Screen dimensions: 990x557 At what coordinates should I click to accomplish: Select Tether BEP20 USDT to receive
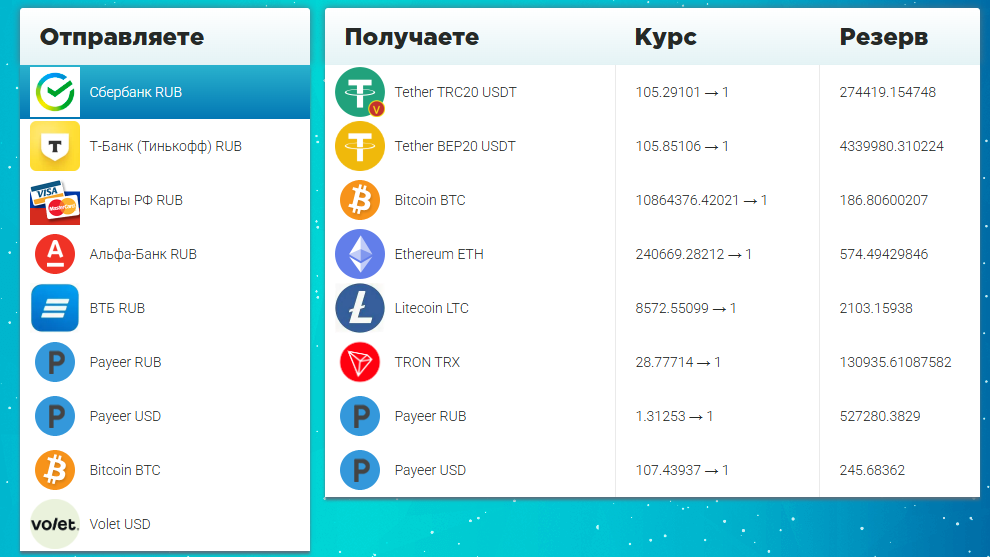pos(455,147)
